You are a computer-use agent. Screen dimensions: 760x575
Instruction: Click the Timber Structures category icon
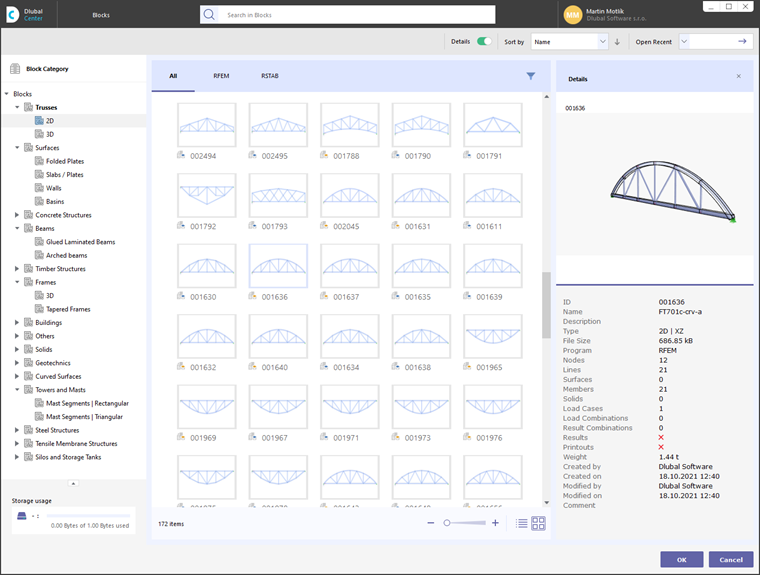pos(29,269)
